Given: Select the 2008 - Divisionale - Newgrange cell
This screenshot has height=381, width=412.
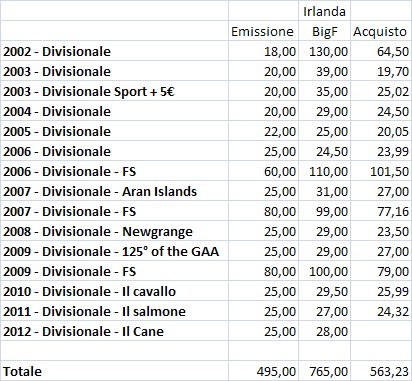Looking at the screenshot, I should 114,231.
